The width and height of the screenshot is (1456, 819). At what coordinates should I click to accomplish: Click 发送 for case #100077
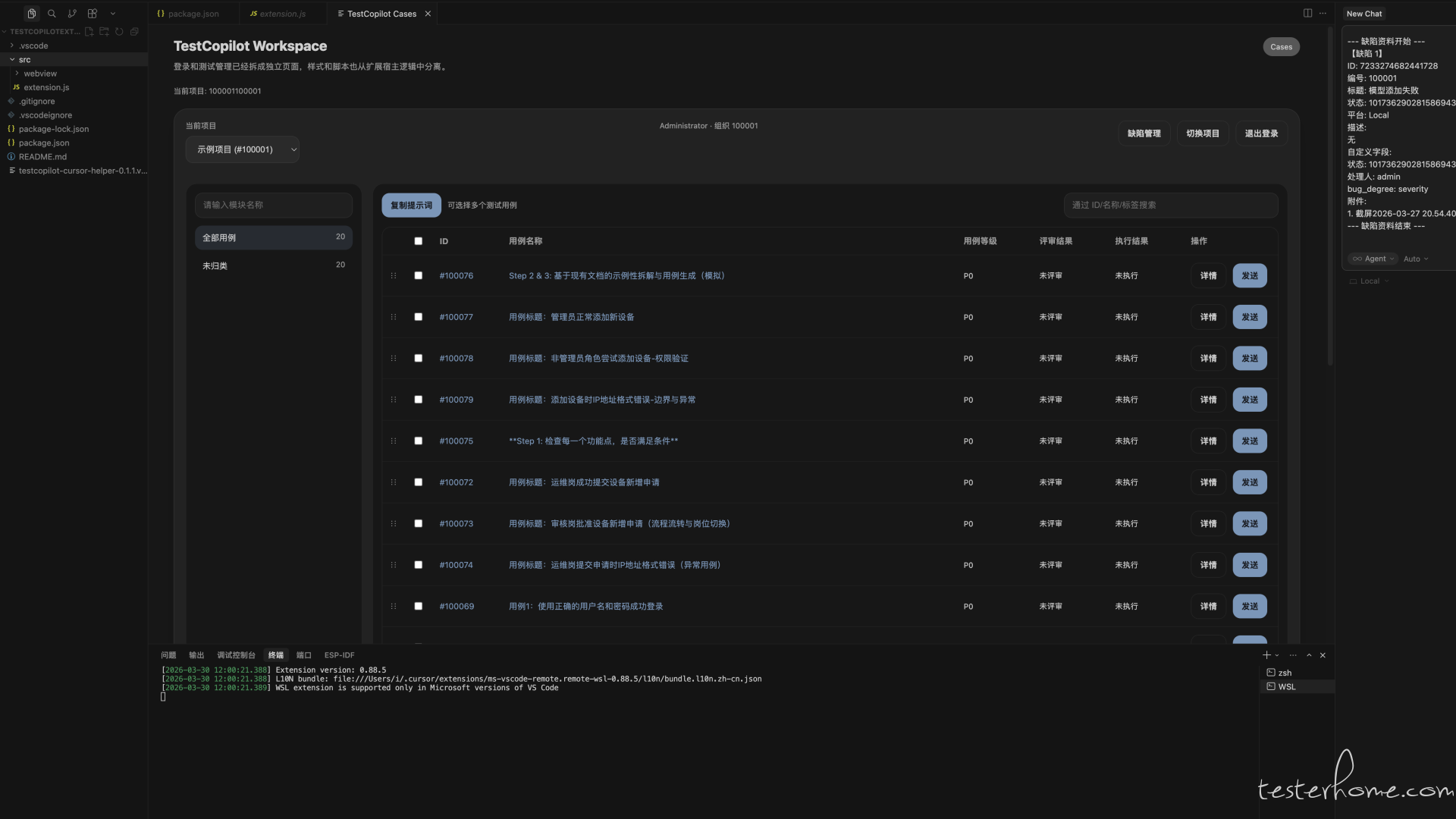point(1249,317)
